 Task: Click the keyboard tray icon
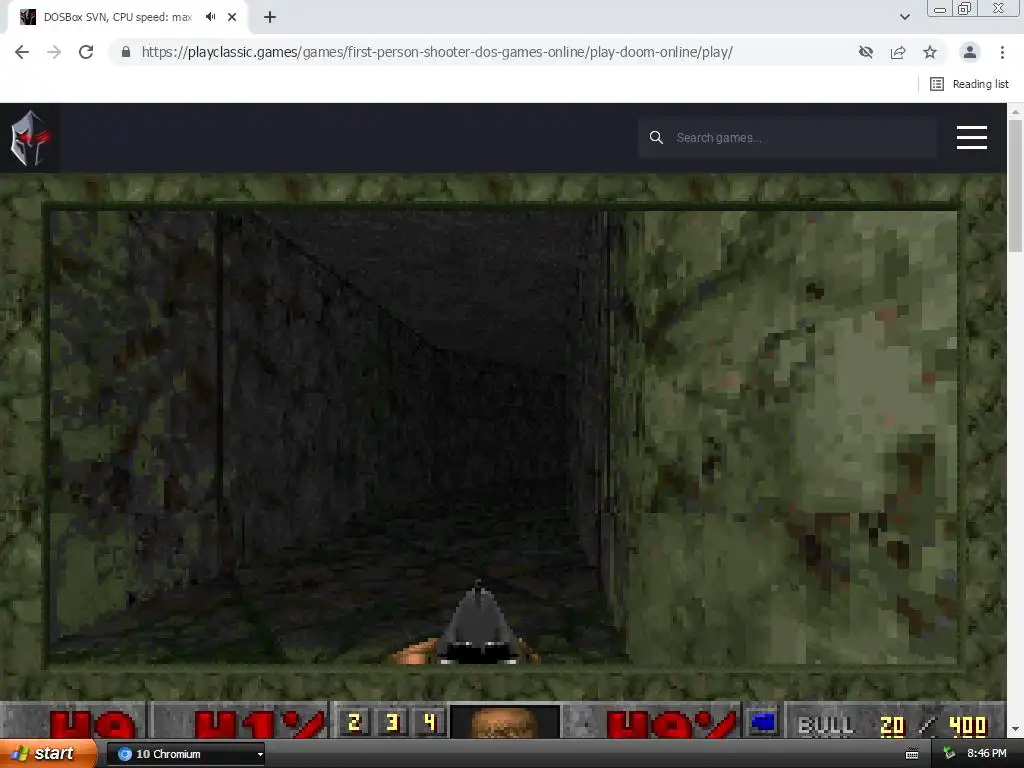click(x=912, y=754)
